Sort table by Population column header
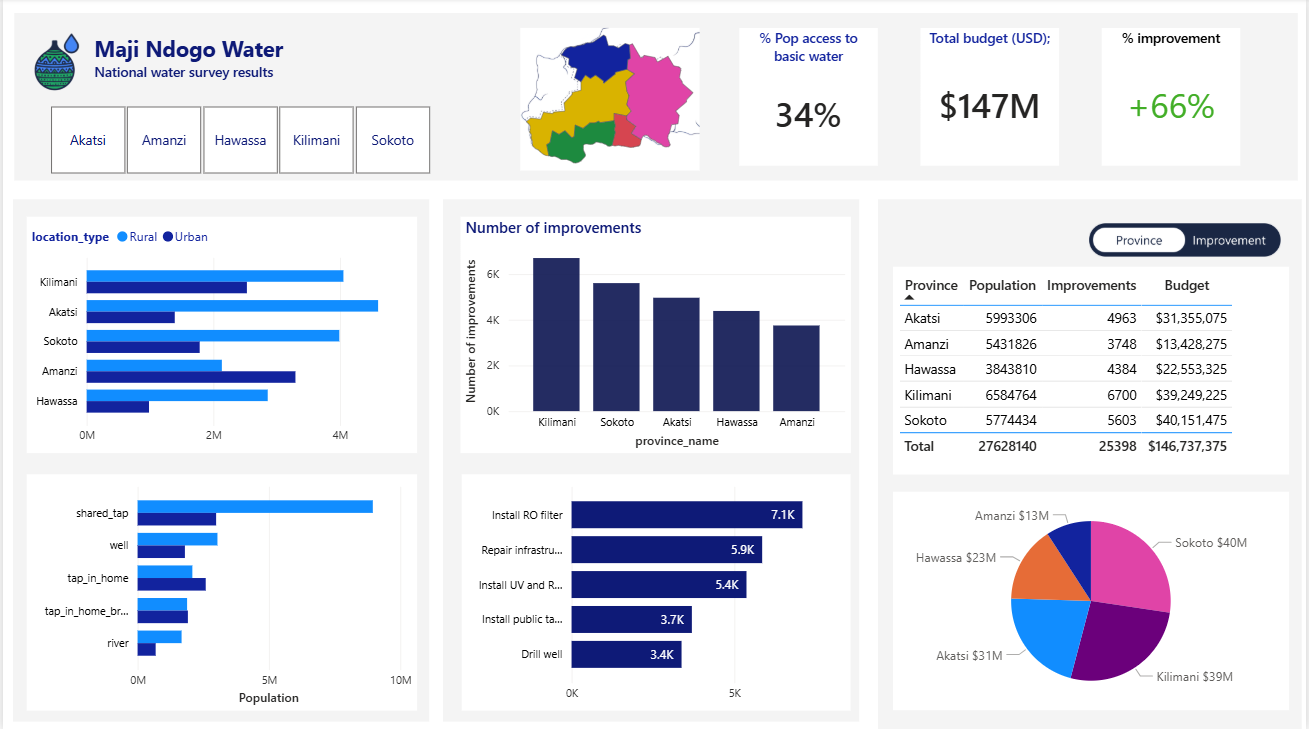Image resolution: width=1309 pixels, height=729 pixels. (x=1002, y=285)
